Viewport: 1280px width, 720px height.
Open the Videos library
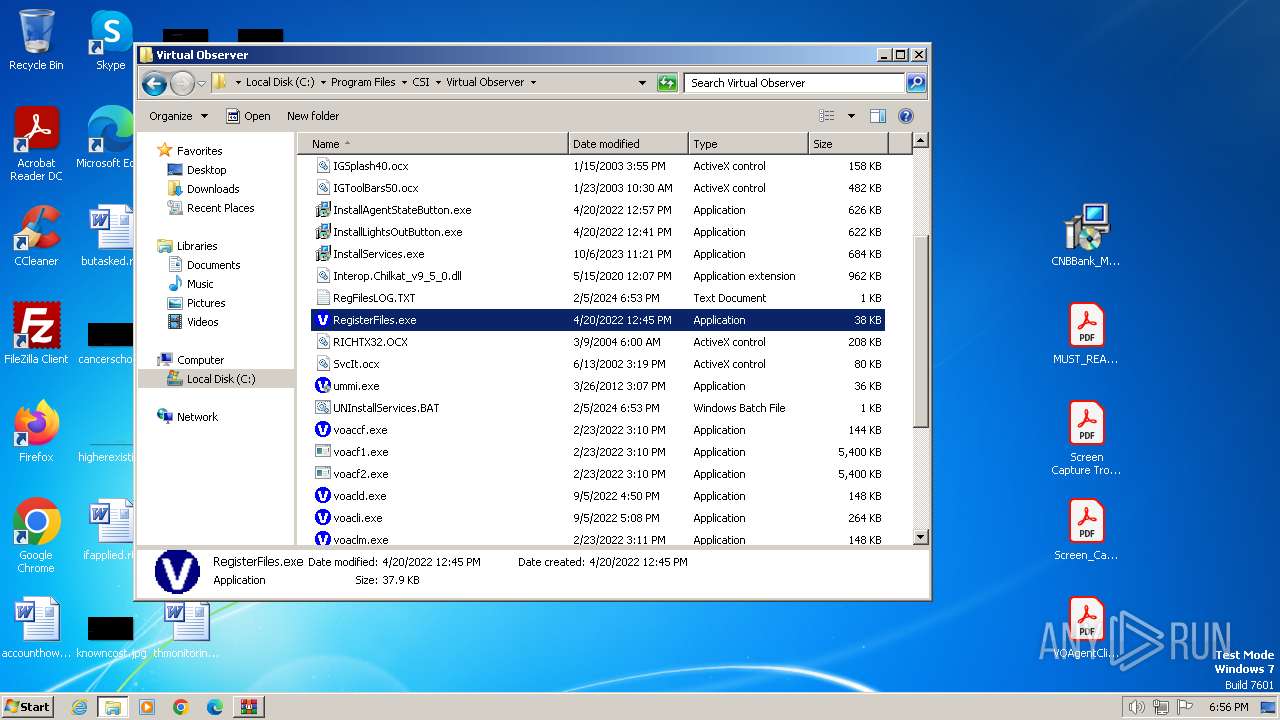pos(202,322)
